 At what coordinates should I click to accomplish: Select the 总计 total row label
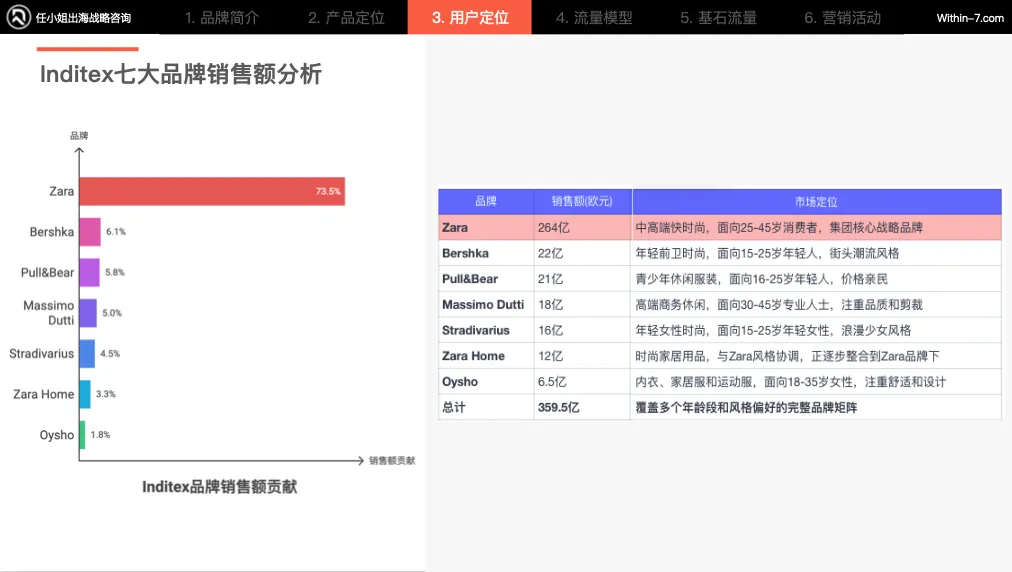[486, 407]
